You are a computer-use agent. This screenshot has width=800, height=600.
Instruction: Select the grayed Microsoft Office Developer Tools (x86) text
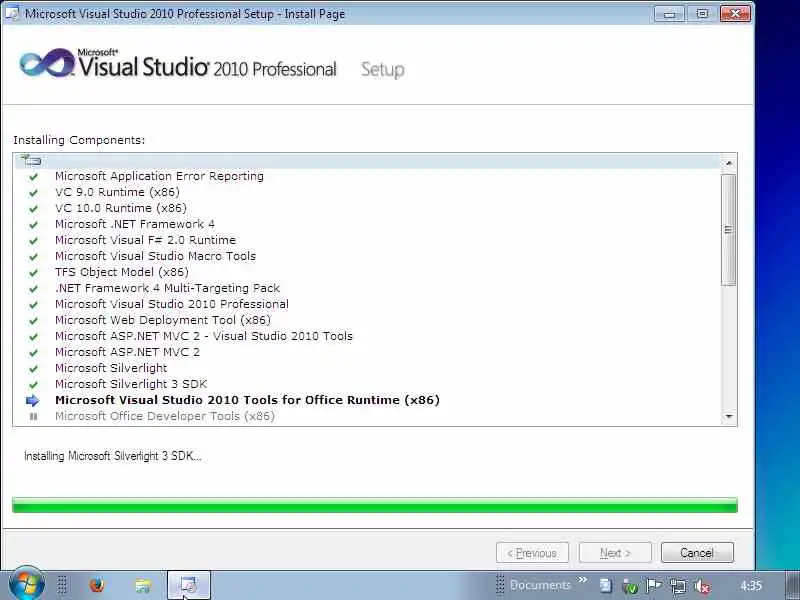(165, 416)
